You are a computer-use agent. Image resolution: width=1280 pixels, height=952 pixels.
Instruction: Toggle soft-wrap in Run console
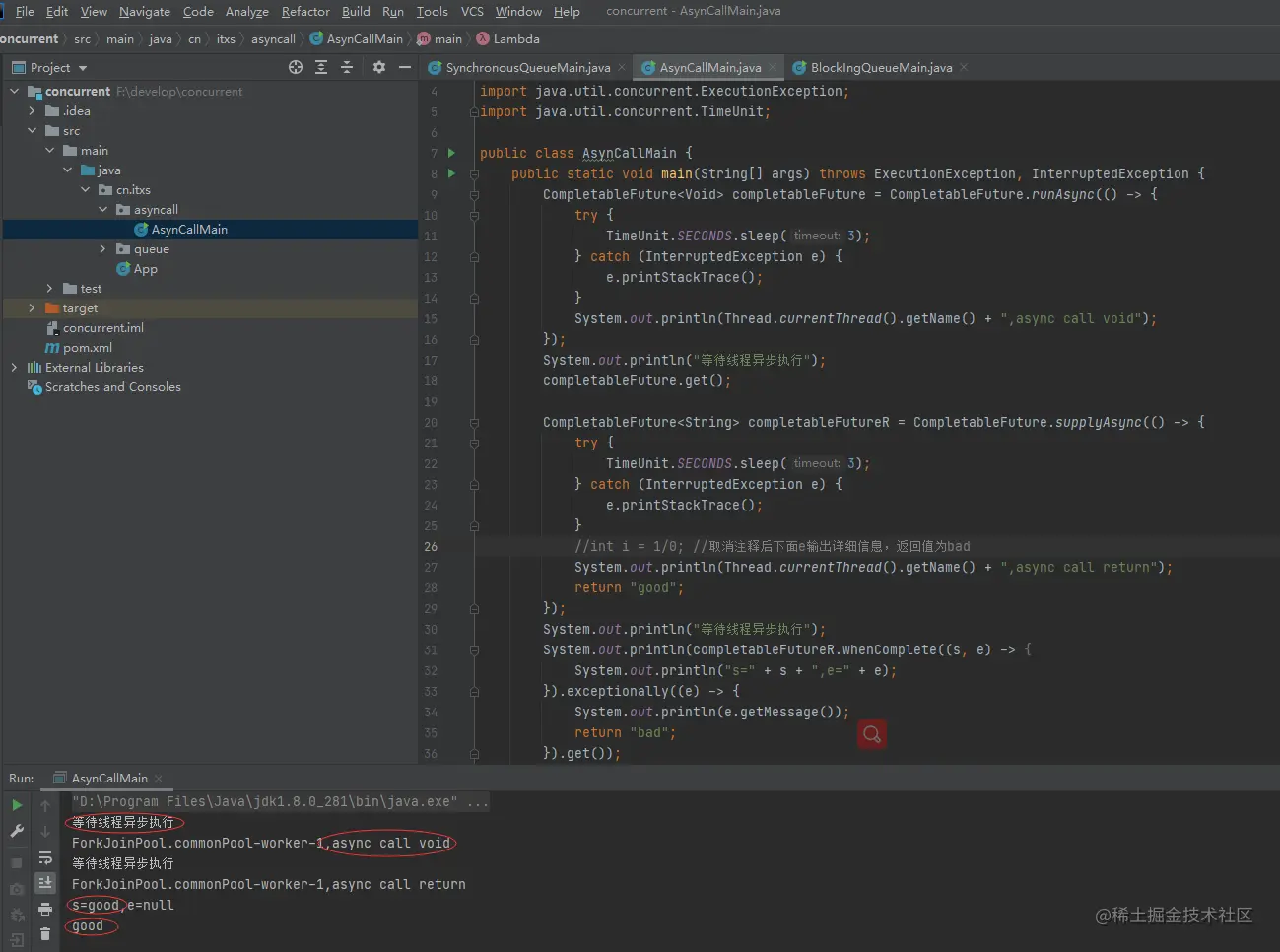(45, 857)
